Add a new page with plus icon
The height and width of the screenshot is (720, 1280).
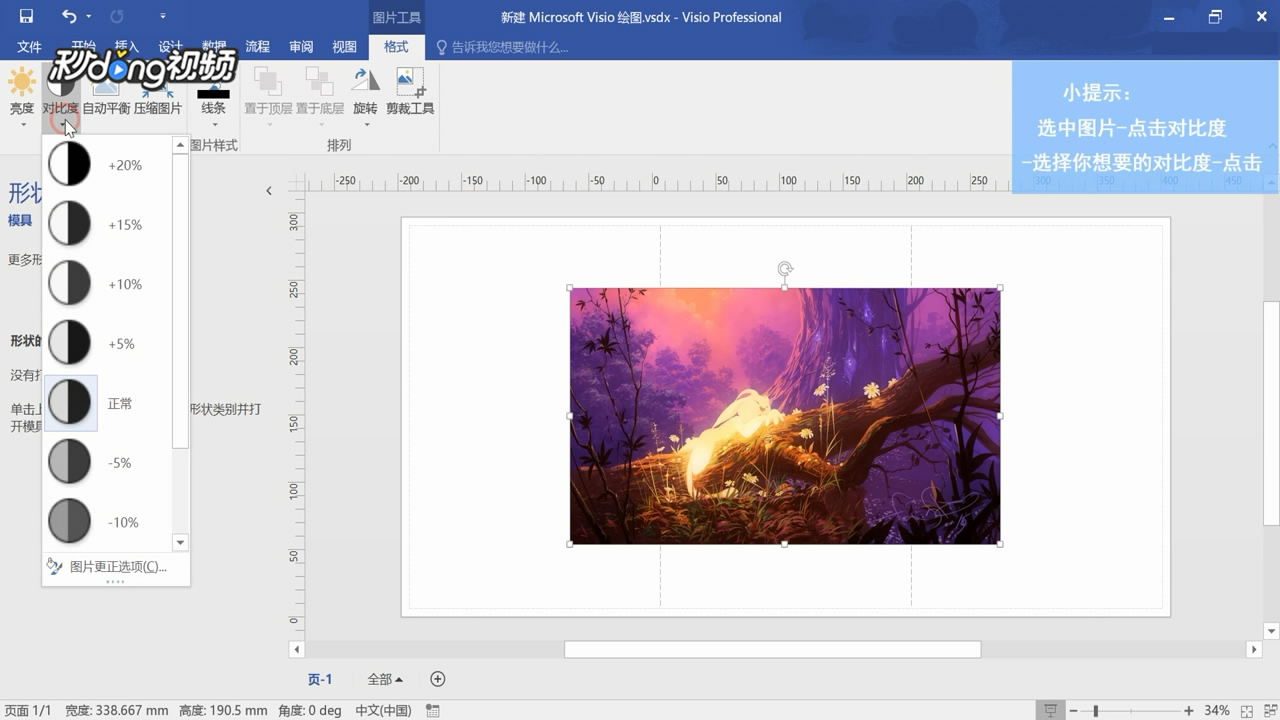coord(437,679)
